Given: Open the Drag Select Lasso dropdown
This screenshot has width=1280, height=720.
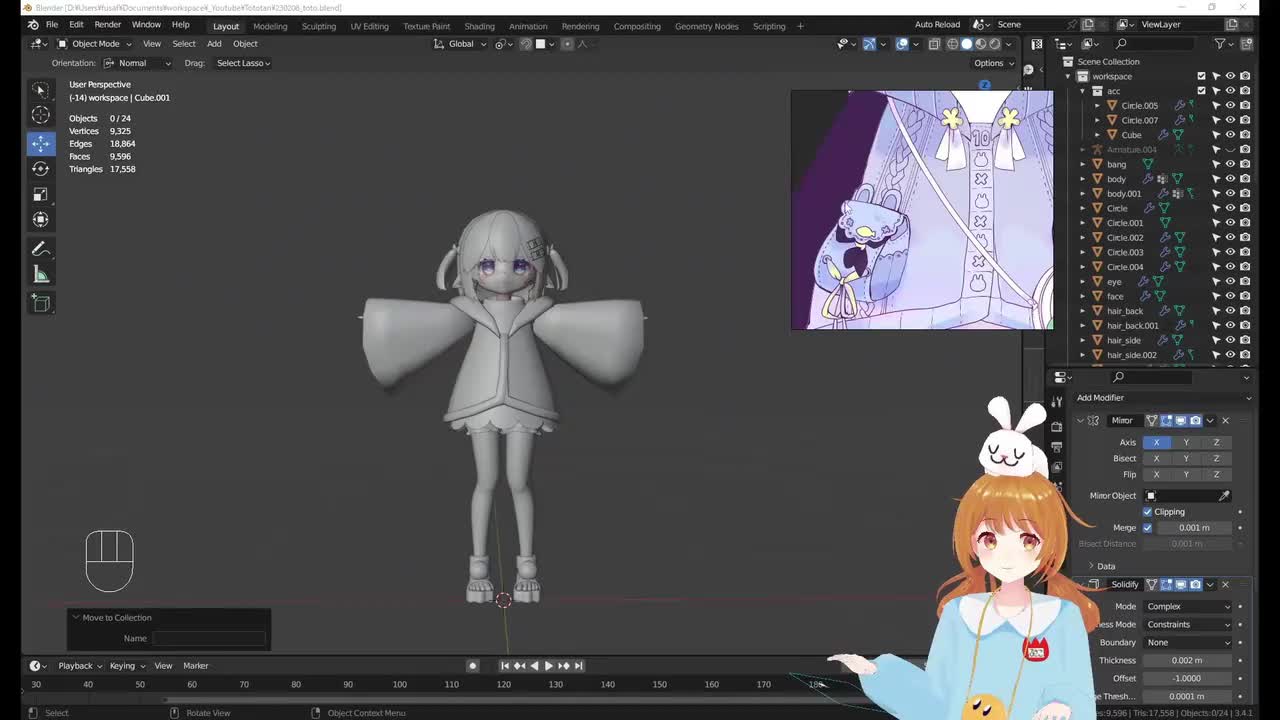Looking at the screenshot, I should pyautogui.click(x=243, y=63).
